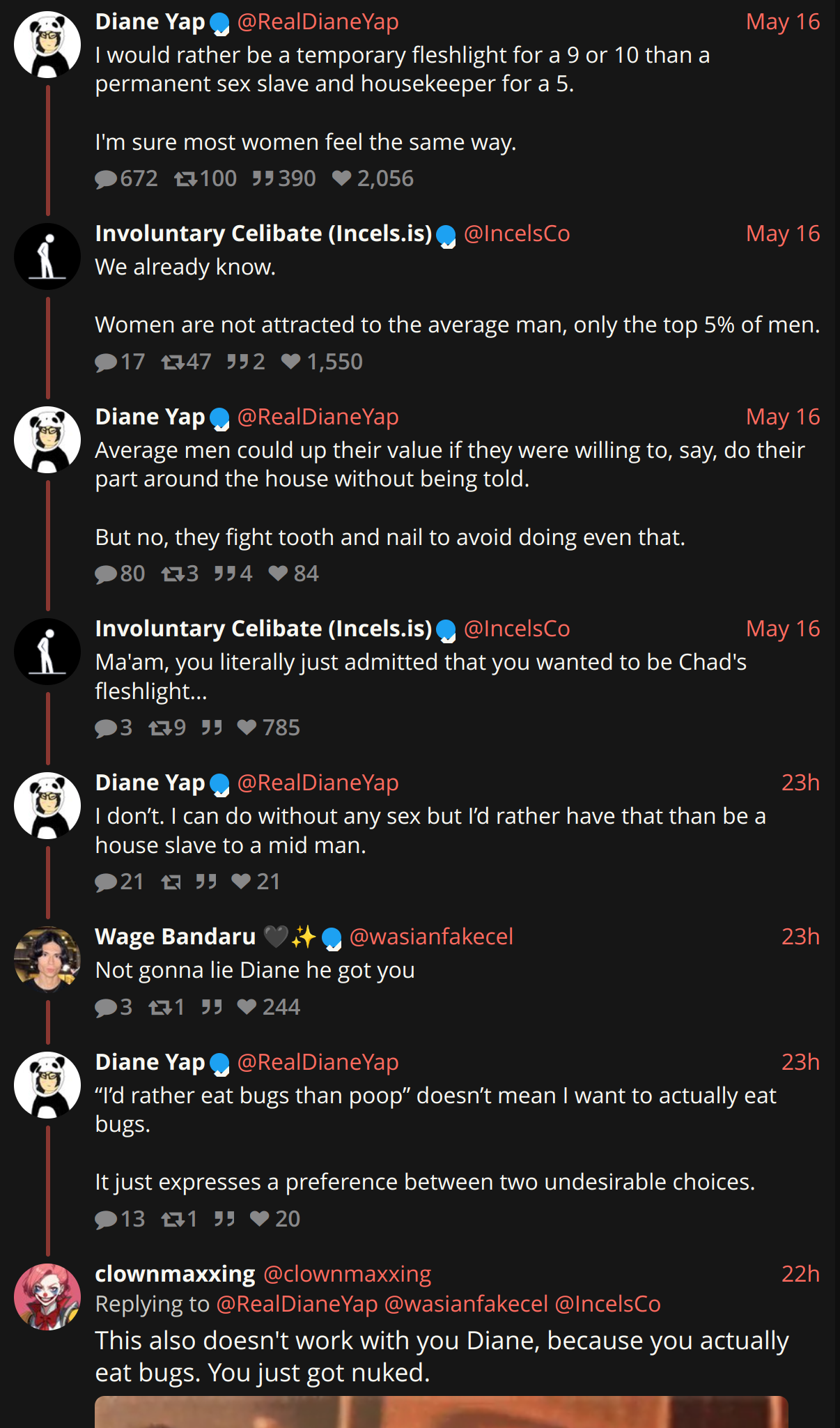The width and height of the screenshot is (840, 1428).
Task: Open the attached image in clownmaxxing's reply
Action: [x=442, y=1412]
